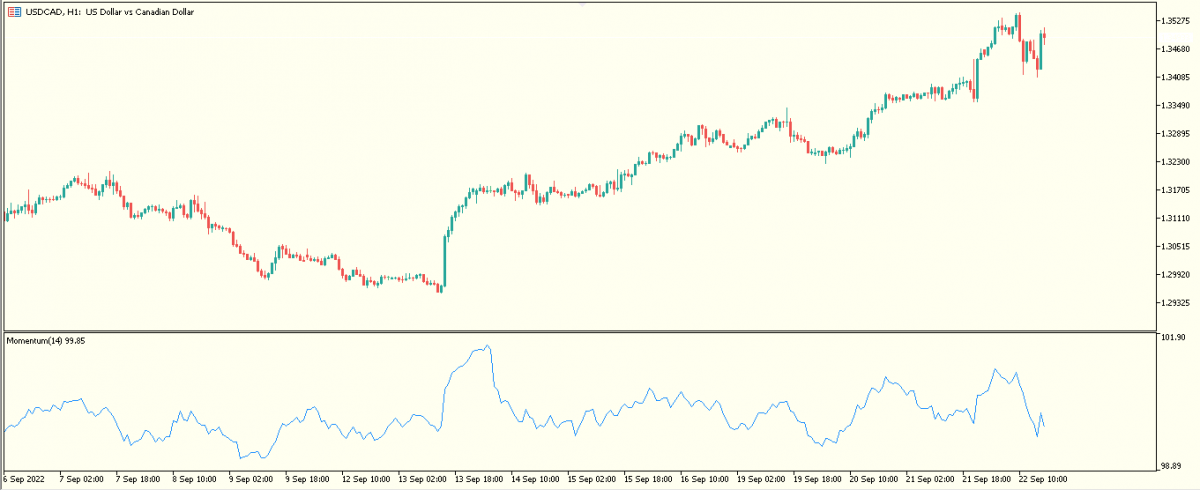Click the 13 Sep 18:00 time label
The width and height of the screenshot is (1200, 490).
[x=477, y=479]
